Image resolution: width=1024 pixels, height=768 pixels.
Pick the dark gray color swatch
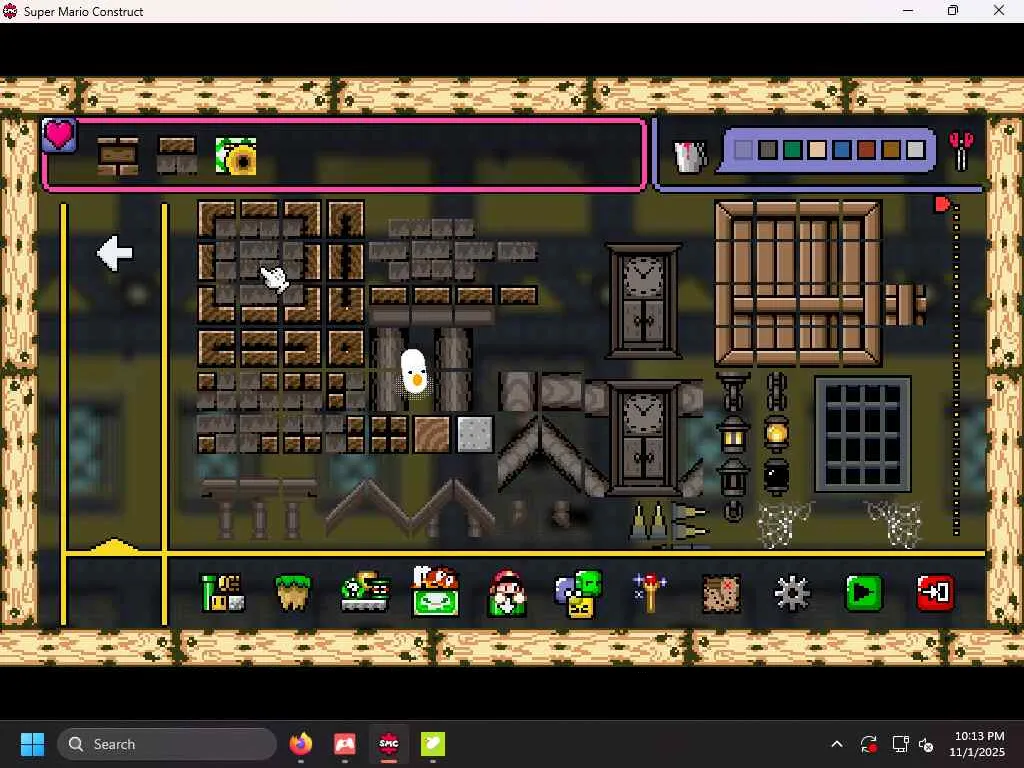tap(768, 150)
